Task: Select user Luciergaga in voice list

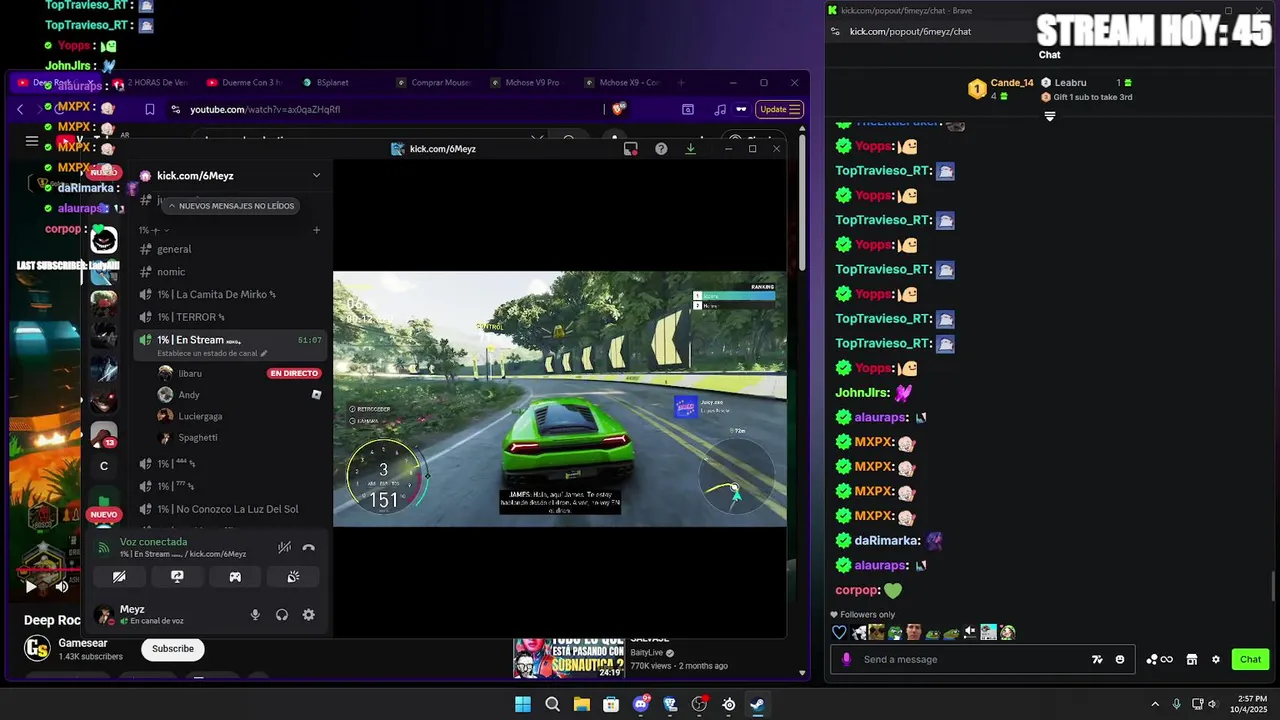Action: (x=200, y=416)
